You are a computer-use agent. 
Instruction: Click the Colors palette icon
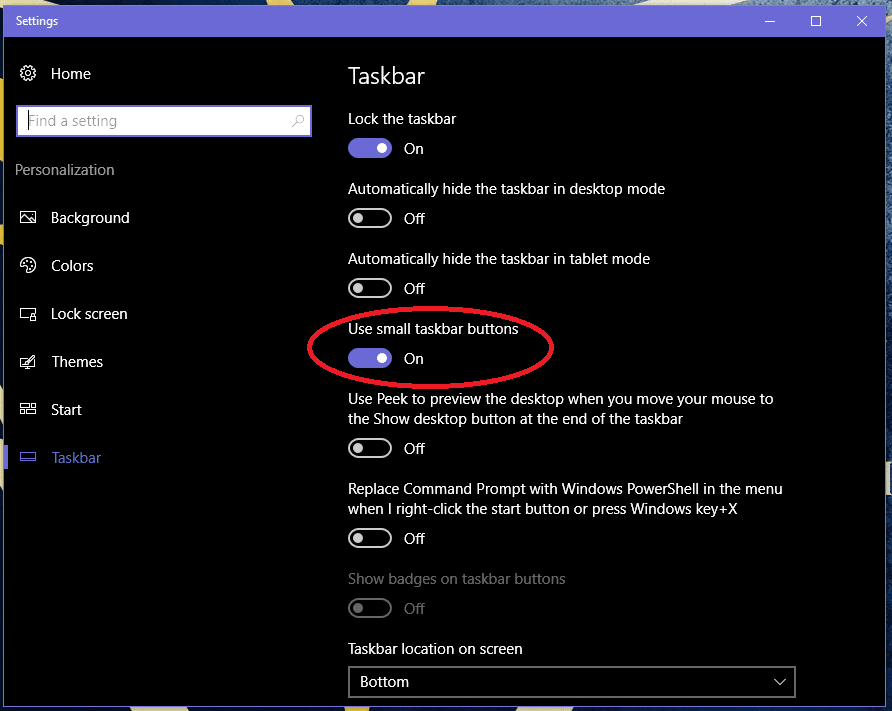pos(29,266)
